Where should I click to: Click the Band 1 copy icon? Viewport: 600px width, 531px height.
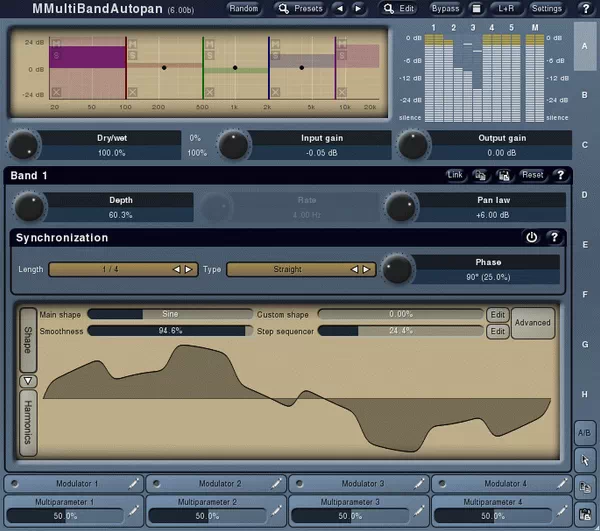click(480, 176)
